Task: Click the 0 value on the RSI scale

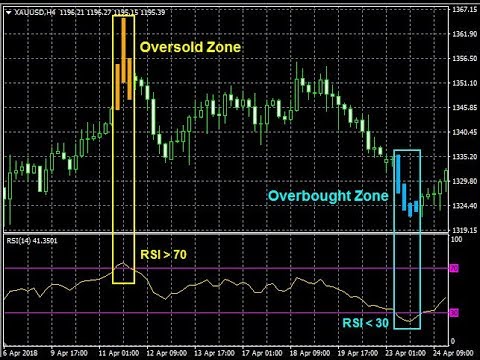Action: pos(453,341)
